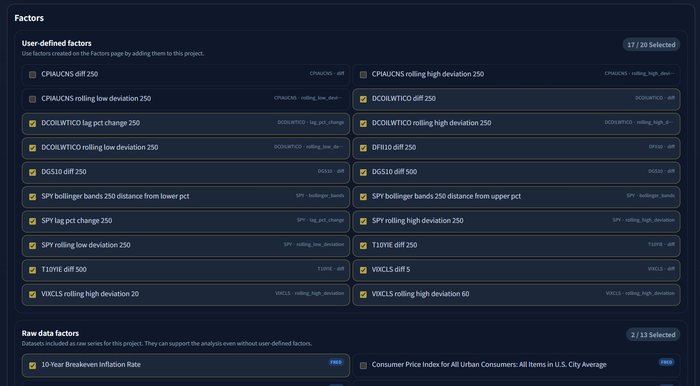Uncheck the DCOILWTICO diff 250 checkbox
This screenshot has width=700, height=386.
coord(363,99)
